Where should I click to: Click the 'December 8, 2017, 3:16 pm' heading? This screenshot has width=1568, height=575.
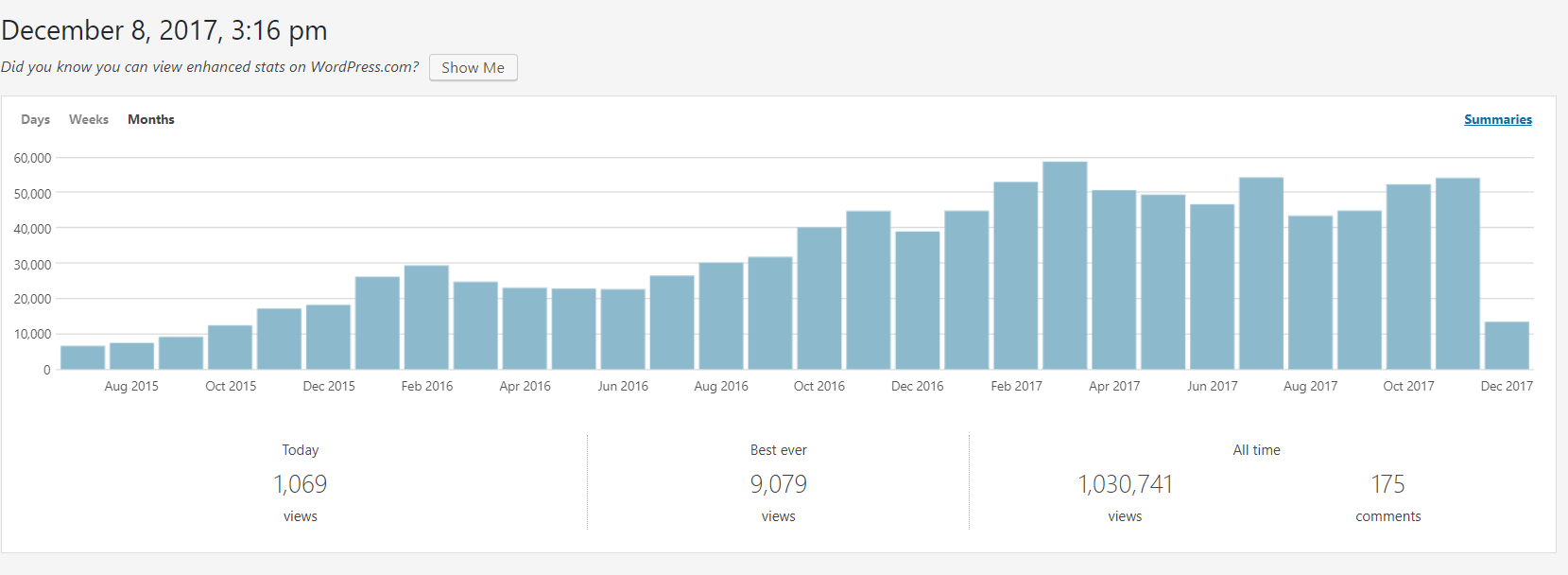click(164, 30)
